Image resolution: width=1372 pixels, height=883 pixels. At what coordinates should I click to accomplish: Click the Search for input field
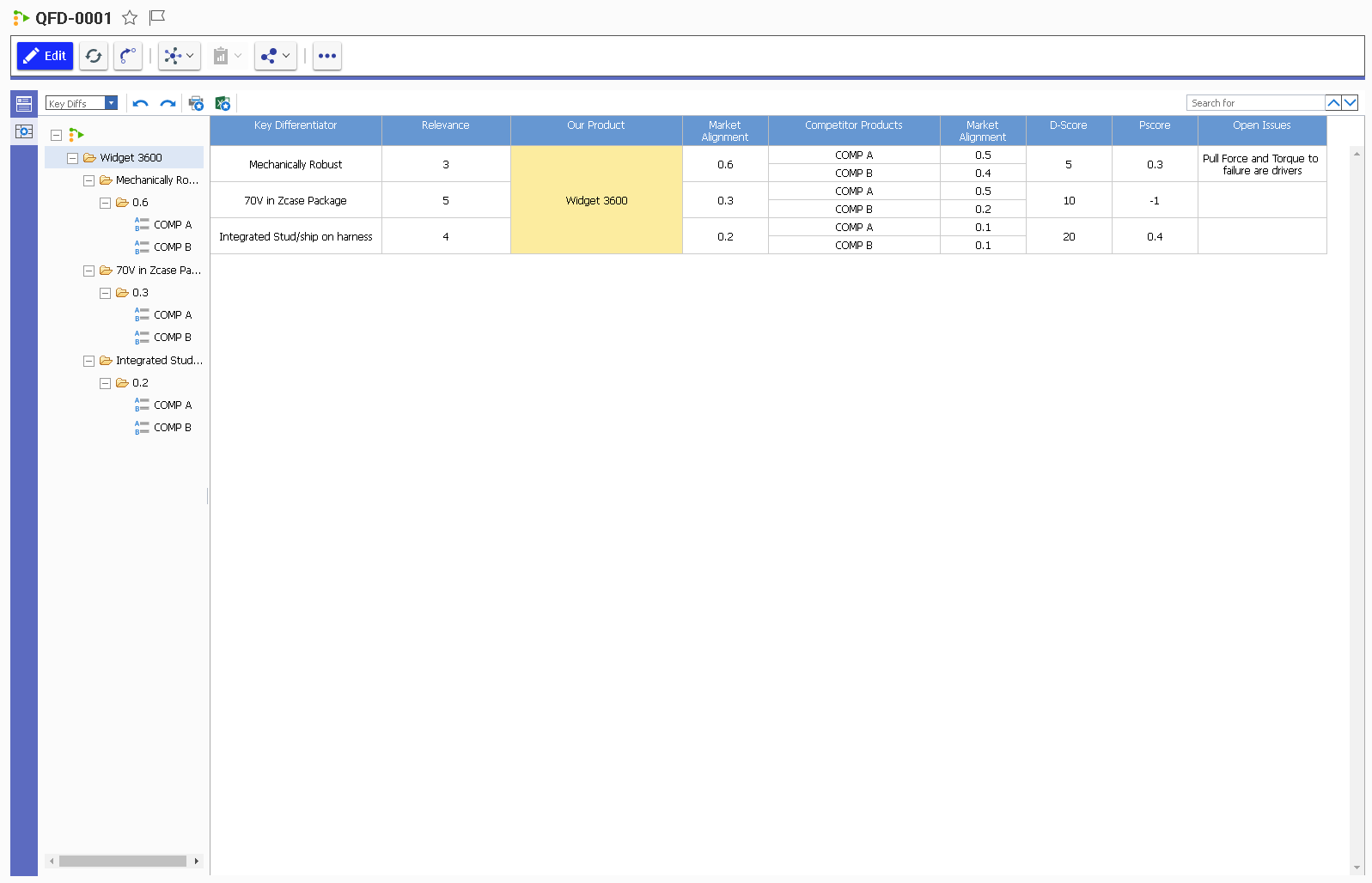(x=1256, y=103)
